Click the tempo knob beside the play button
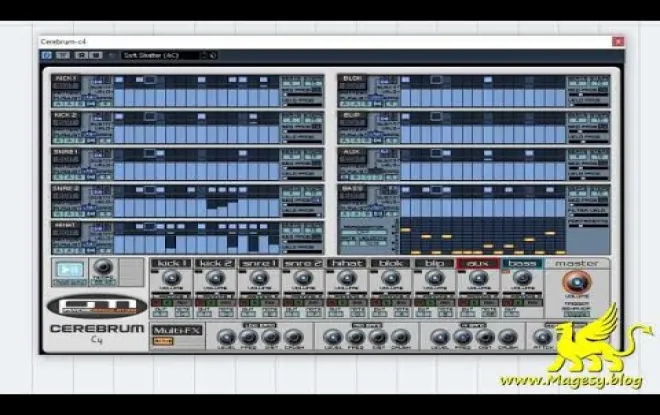 [x=103, y=267]
